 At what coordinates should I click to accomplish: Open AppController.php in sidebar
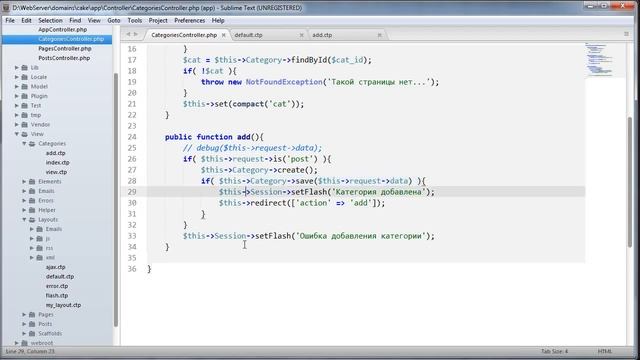click(62, 29)
